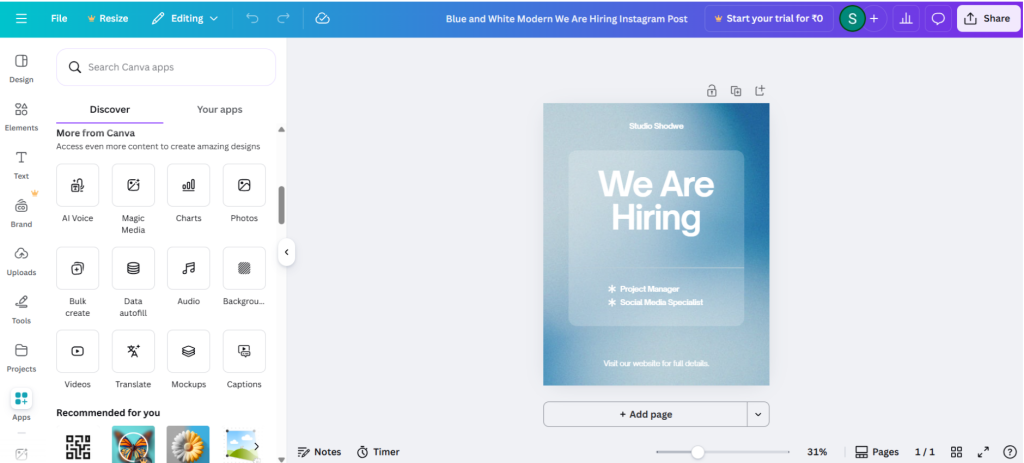Show next recommended apps with chevron
The width and height of the screenshot is (1024, 463).
(x=256, y=446)
